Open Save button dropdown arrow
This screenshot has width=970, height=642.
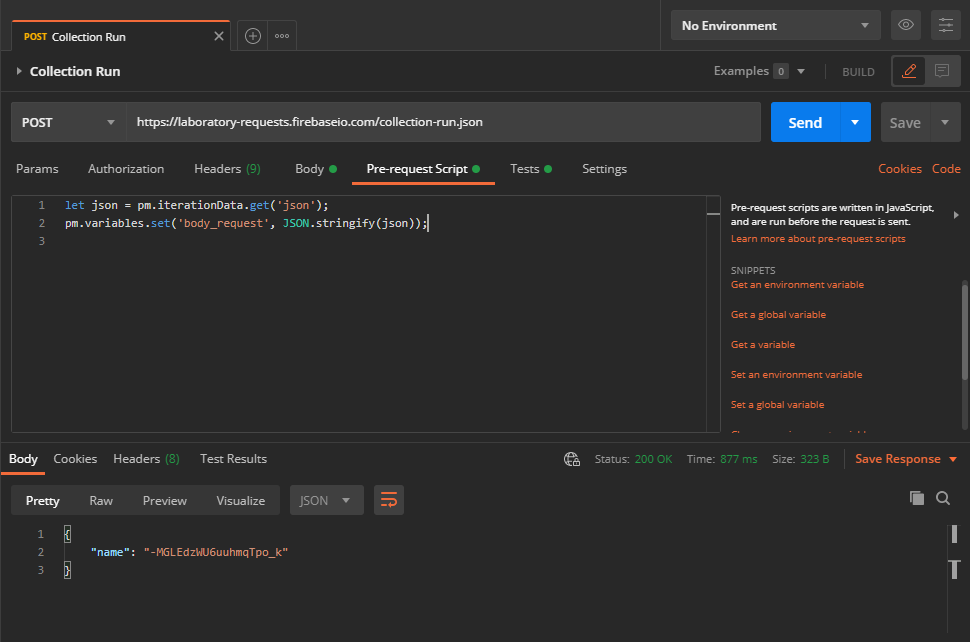coord(945,122)
